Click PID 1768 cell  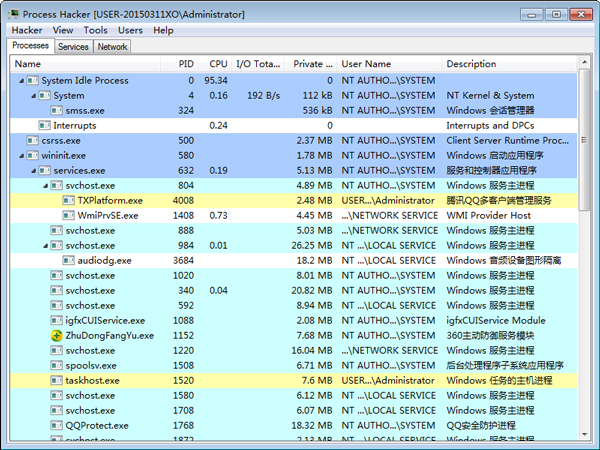(x=183, y=426)
